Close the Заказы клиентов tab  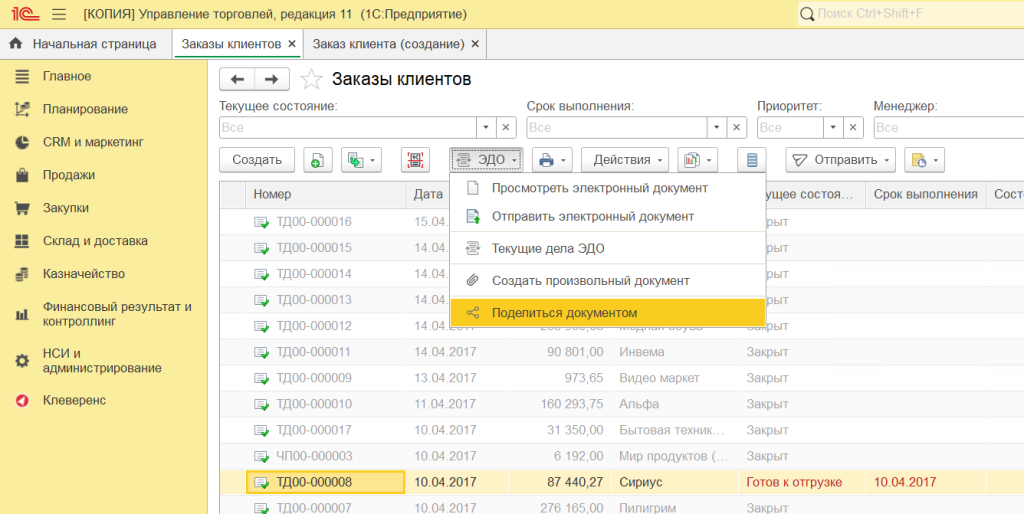point(292,44)
